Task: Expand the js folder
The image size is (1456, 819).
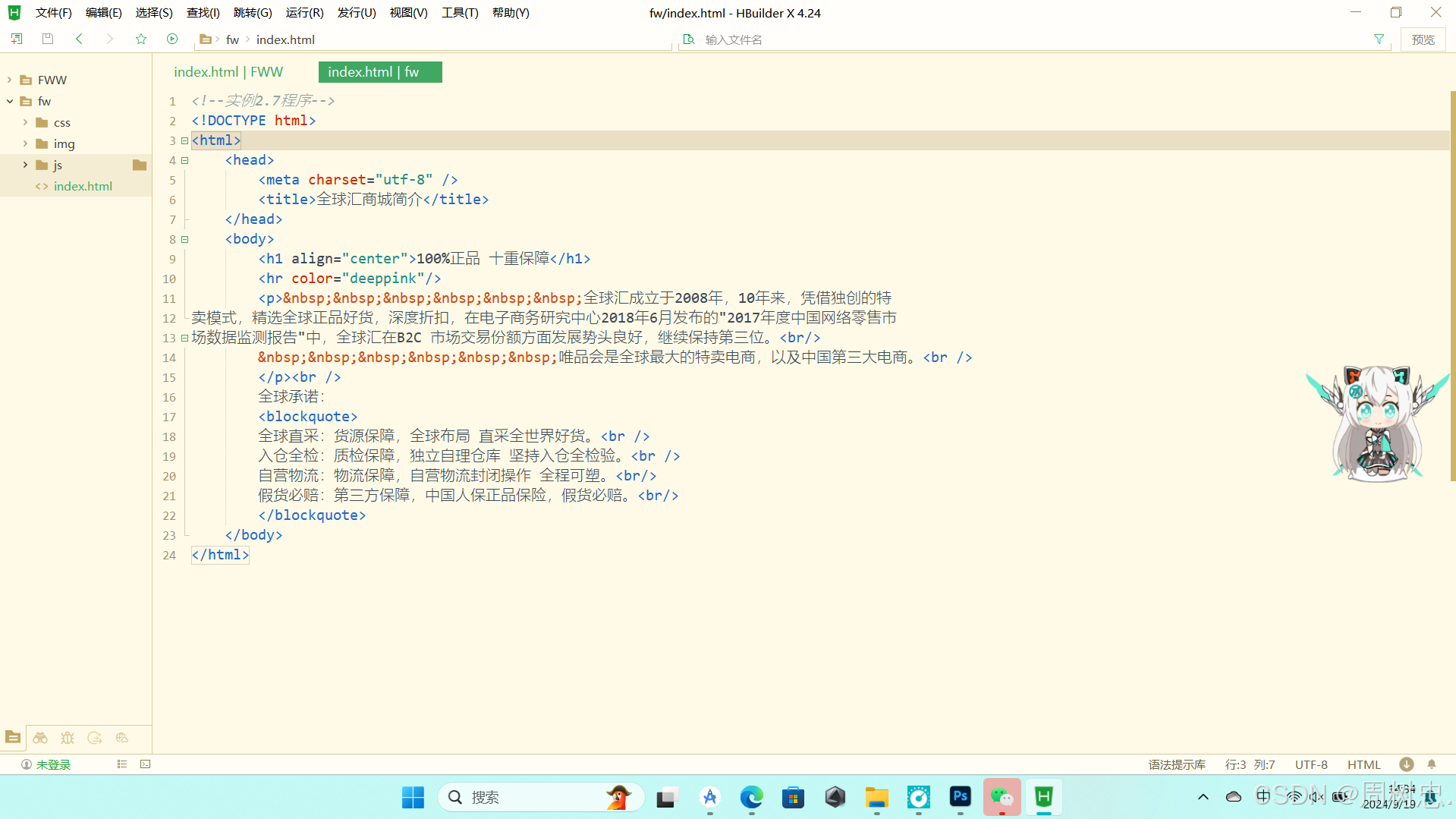Action: pos(25,165)
